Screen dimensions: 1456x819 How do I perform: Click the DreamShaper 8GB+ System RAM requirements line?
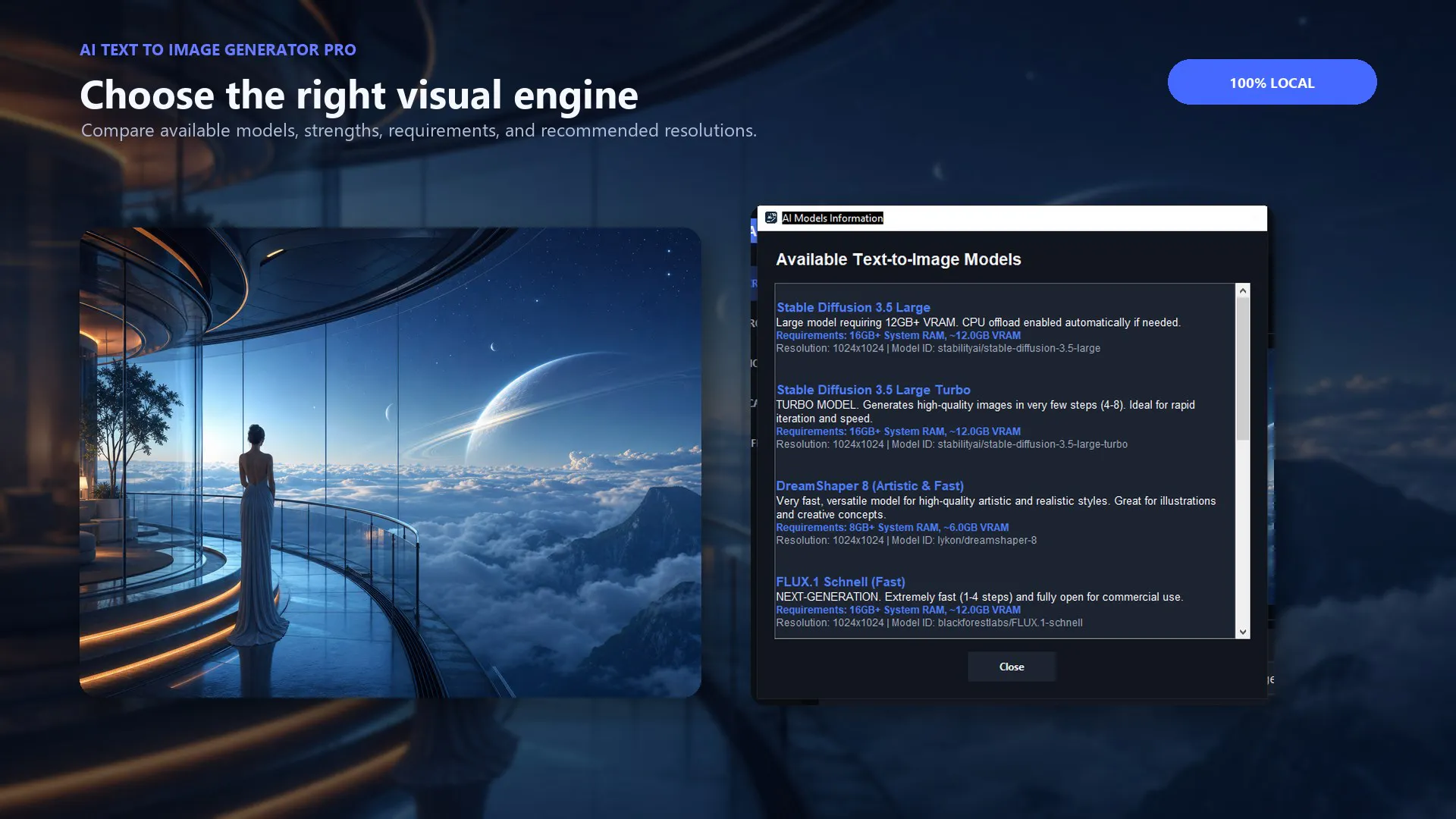892,528
